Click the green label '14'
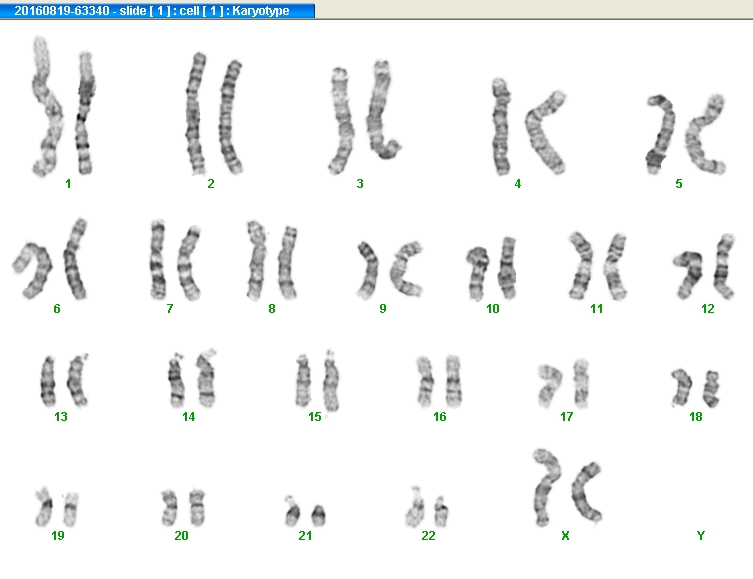753x579 pixels. (x=189, y=417)
